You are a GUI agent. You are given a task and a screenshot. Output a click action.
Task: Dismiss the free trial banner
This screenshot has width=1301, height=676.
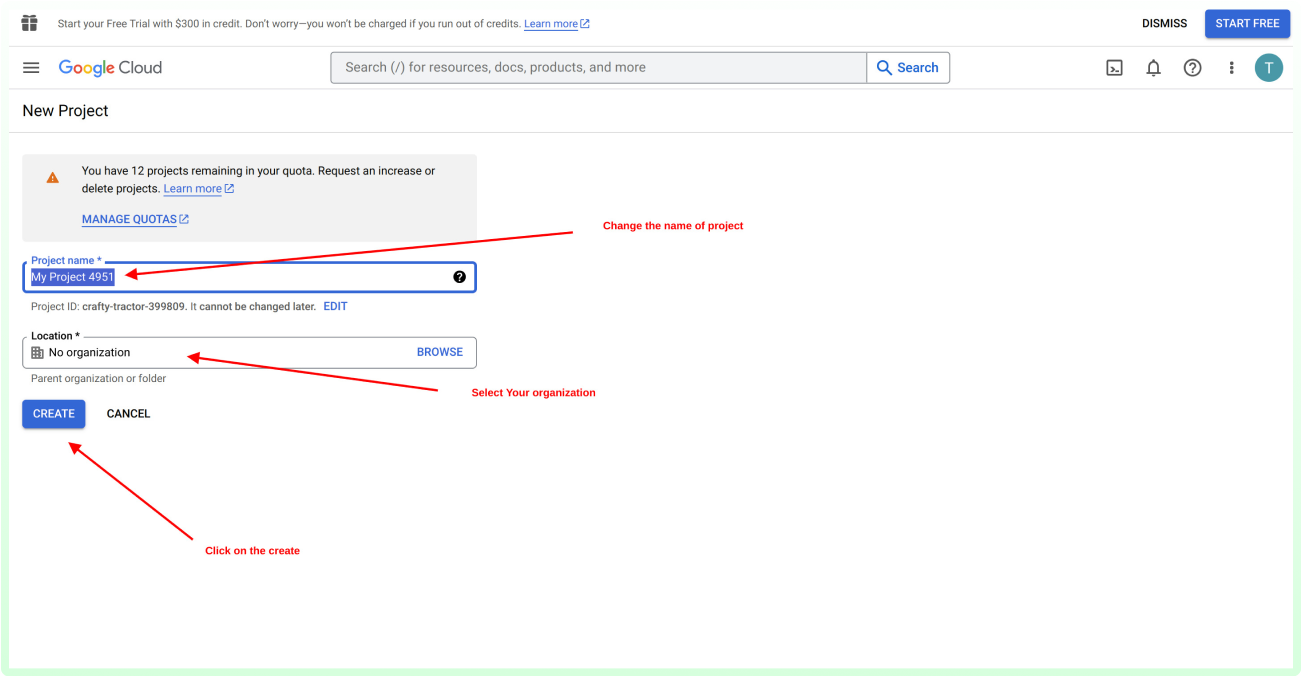(1164, 24)
